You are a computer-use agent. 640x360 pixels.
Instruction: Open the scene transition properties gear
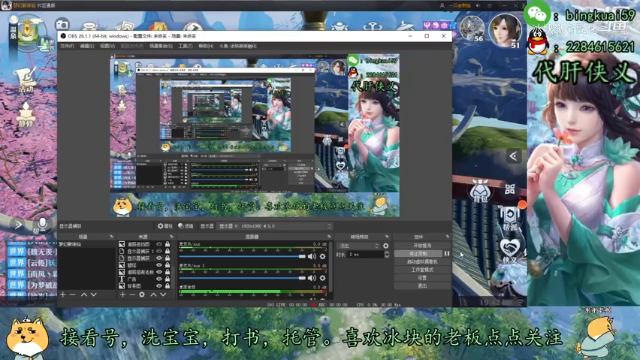point(386,246)
